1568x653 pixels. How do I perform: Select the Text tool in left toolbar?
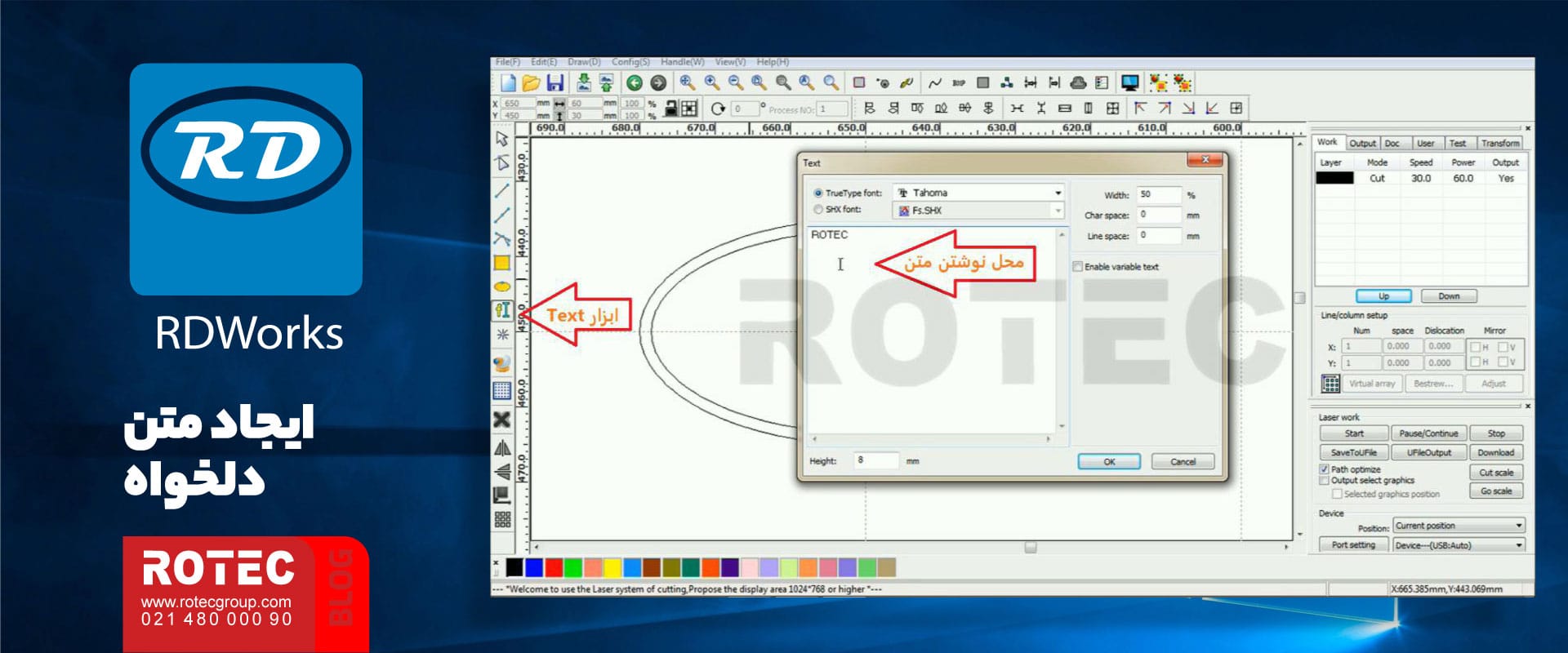click(x=502, y=310)
